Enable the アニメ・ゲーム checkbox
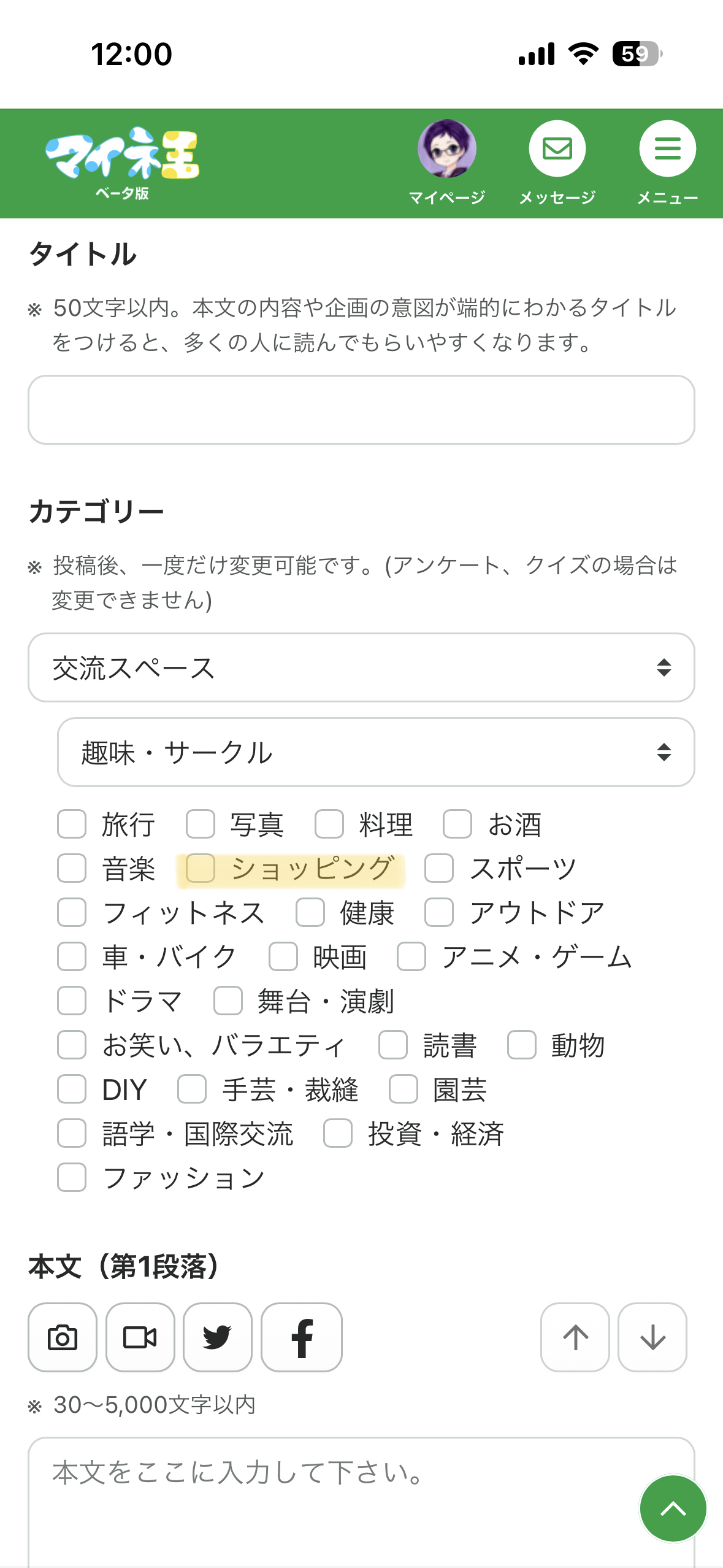The height and width of the screenshot is (1568, 723). [x=411, y=956]
